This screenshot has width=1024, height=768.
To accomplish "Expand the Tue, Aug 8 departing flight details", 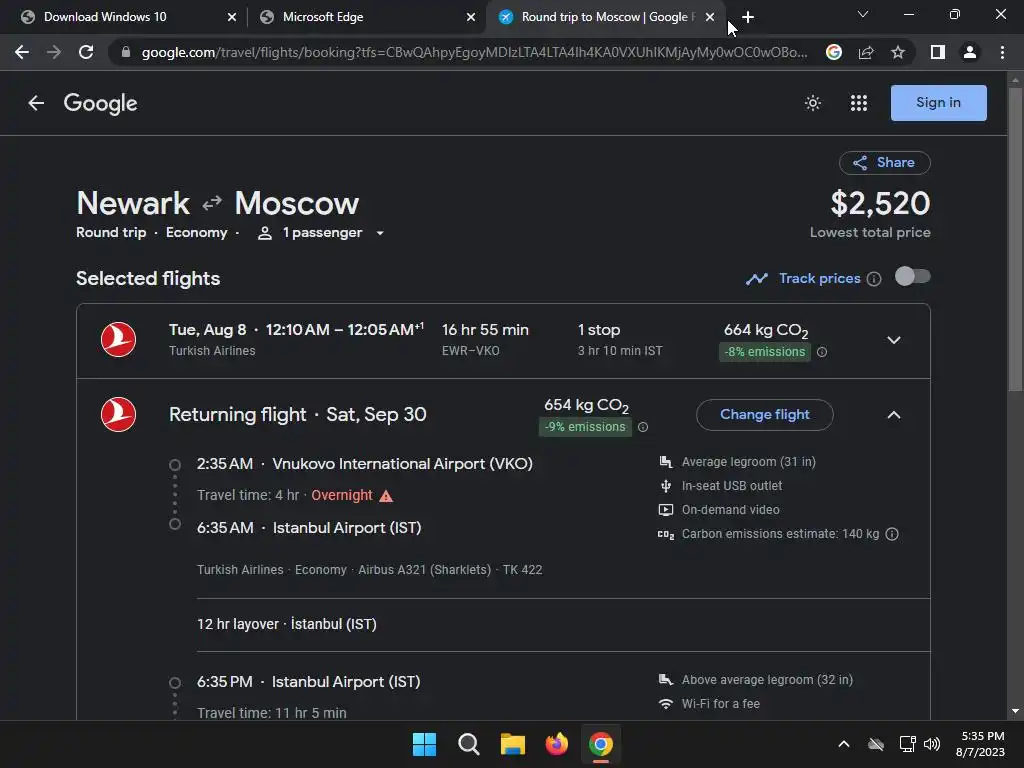I will [893, 340].
